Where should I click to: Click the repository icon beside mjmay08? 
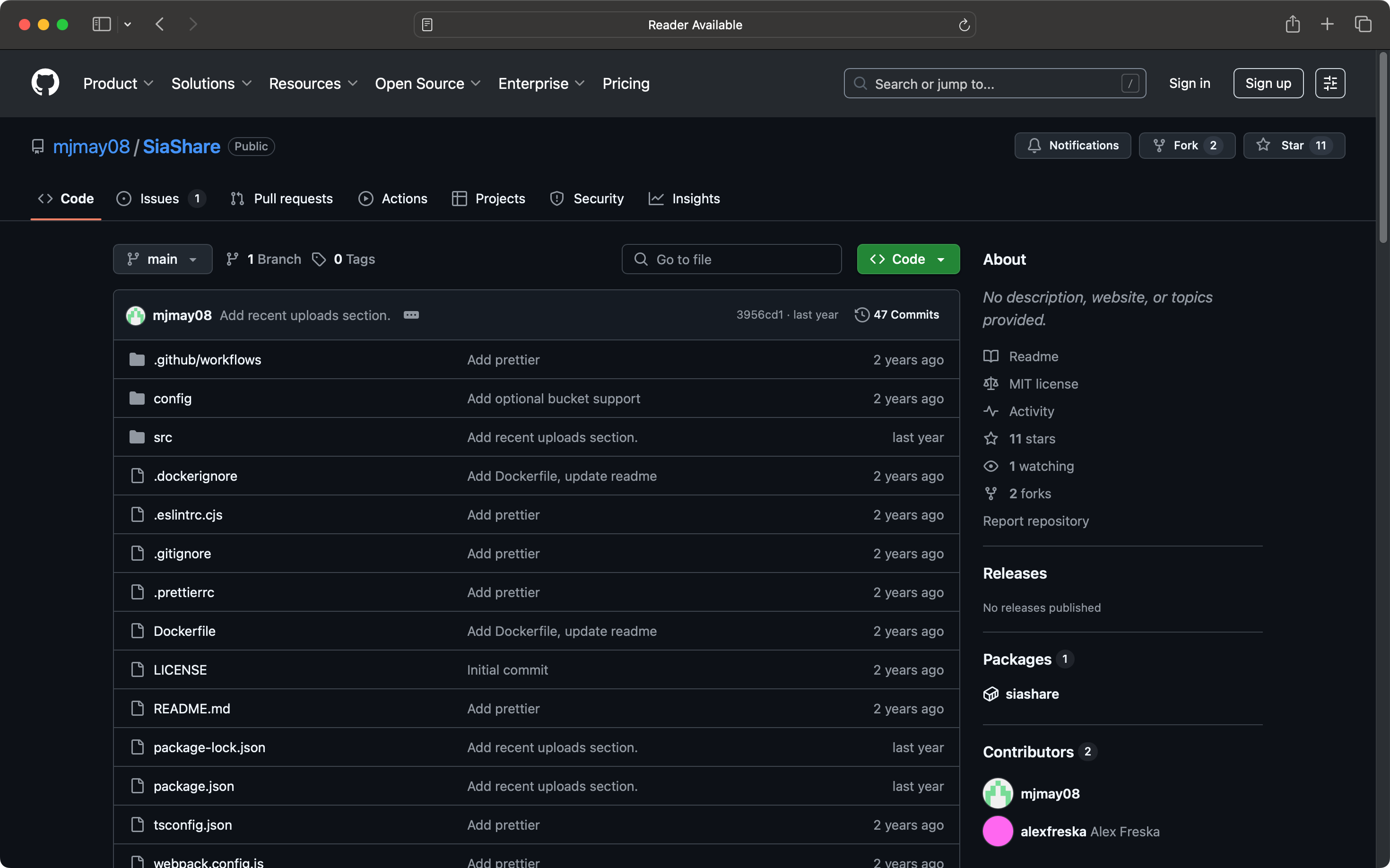click(38, 147)
